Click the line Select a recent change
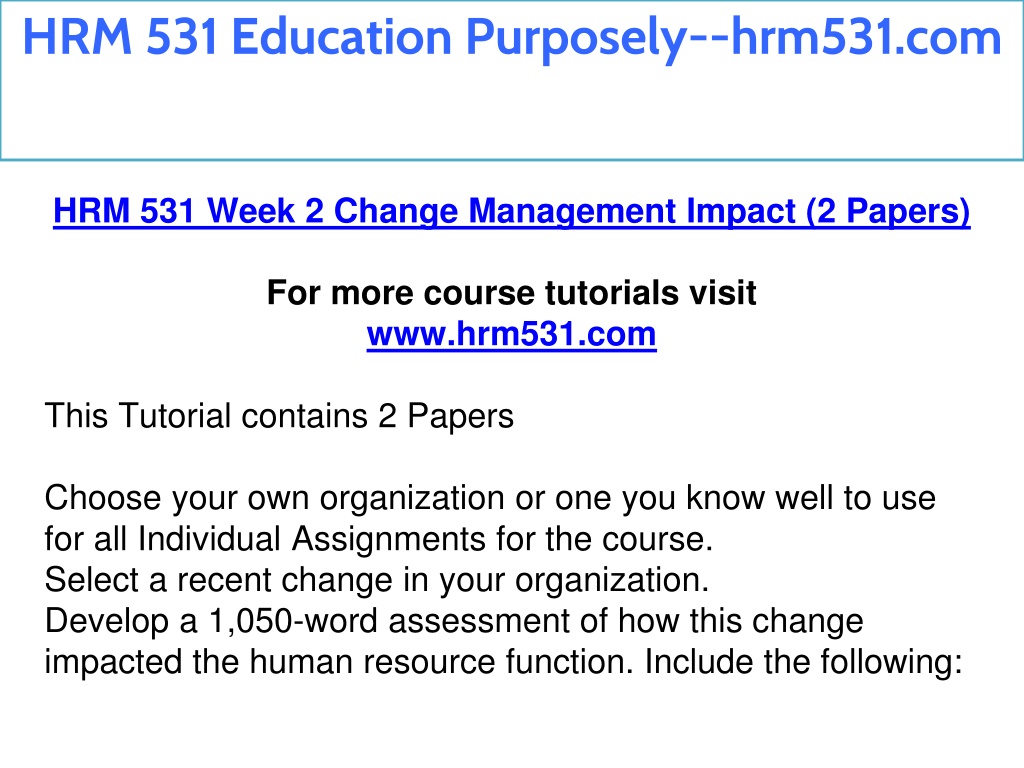 [x=377, y=580]
